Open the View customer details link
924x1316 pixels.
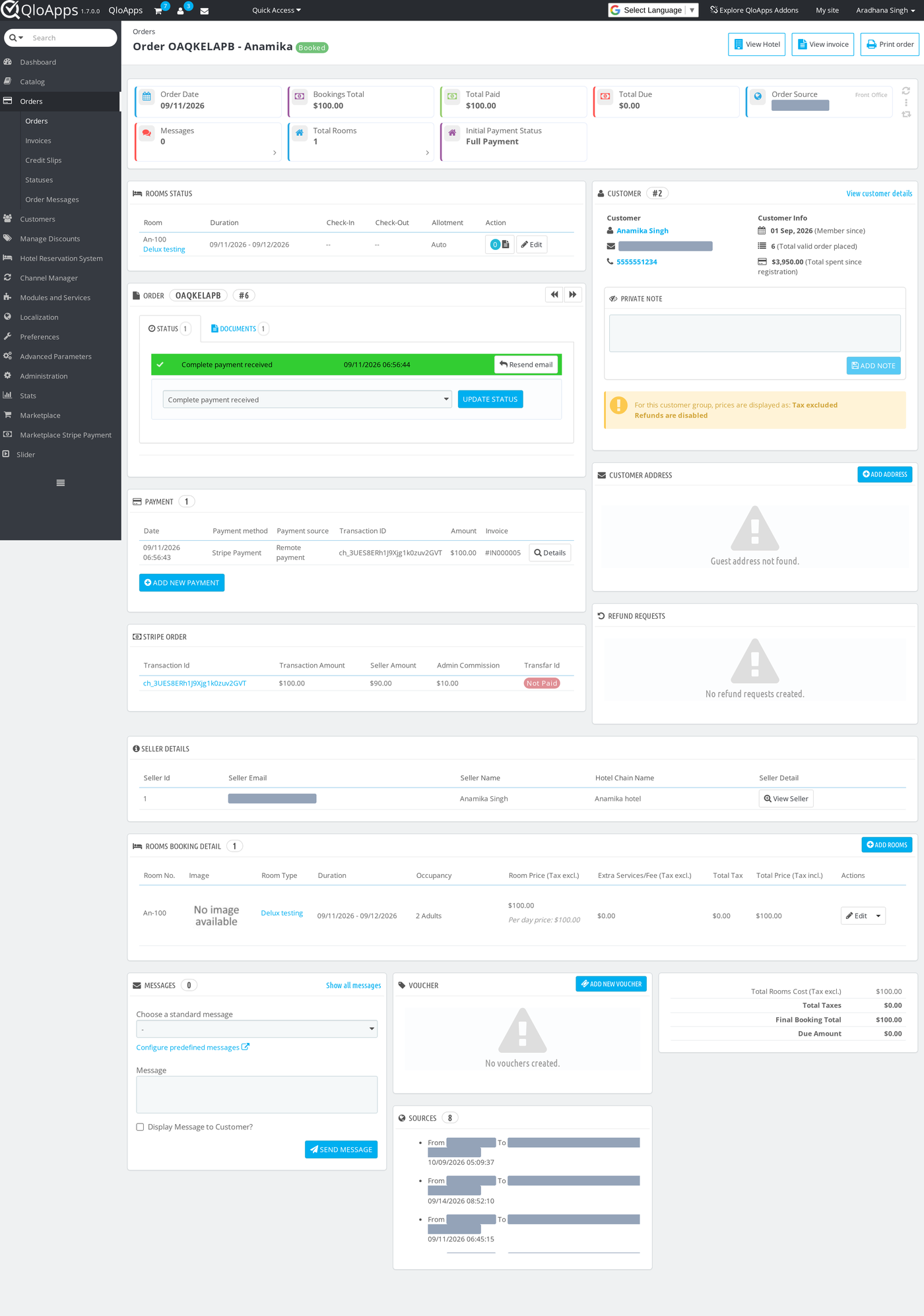pos(879,194)
